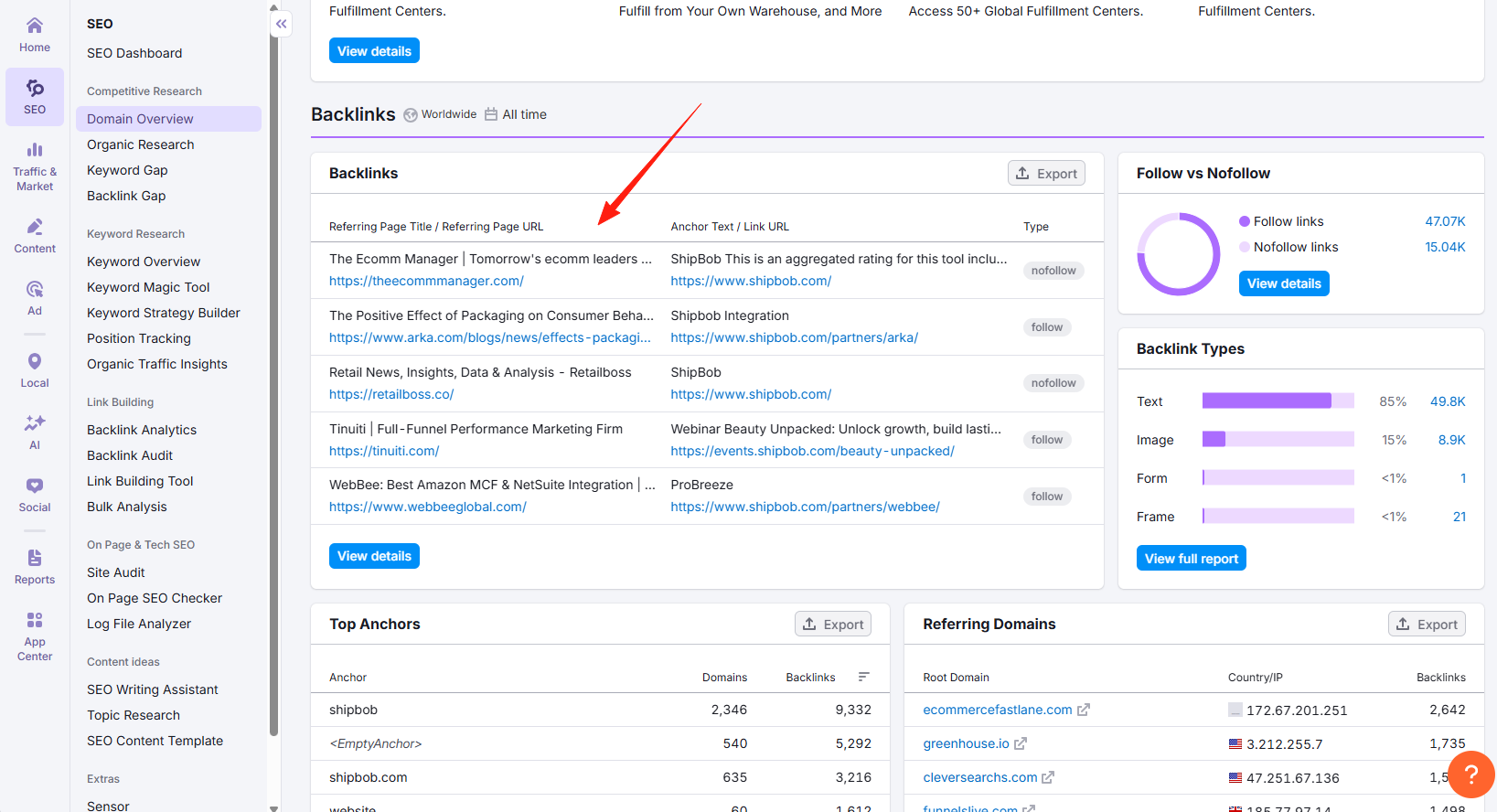Click View details in Follow vs Nofollow
This screenshot has height=812, width=1497.
1284,283
